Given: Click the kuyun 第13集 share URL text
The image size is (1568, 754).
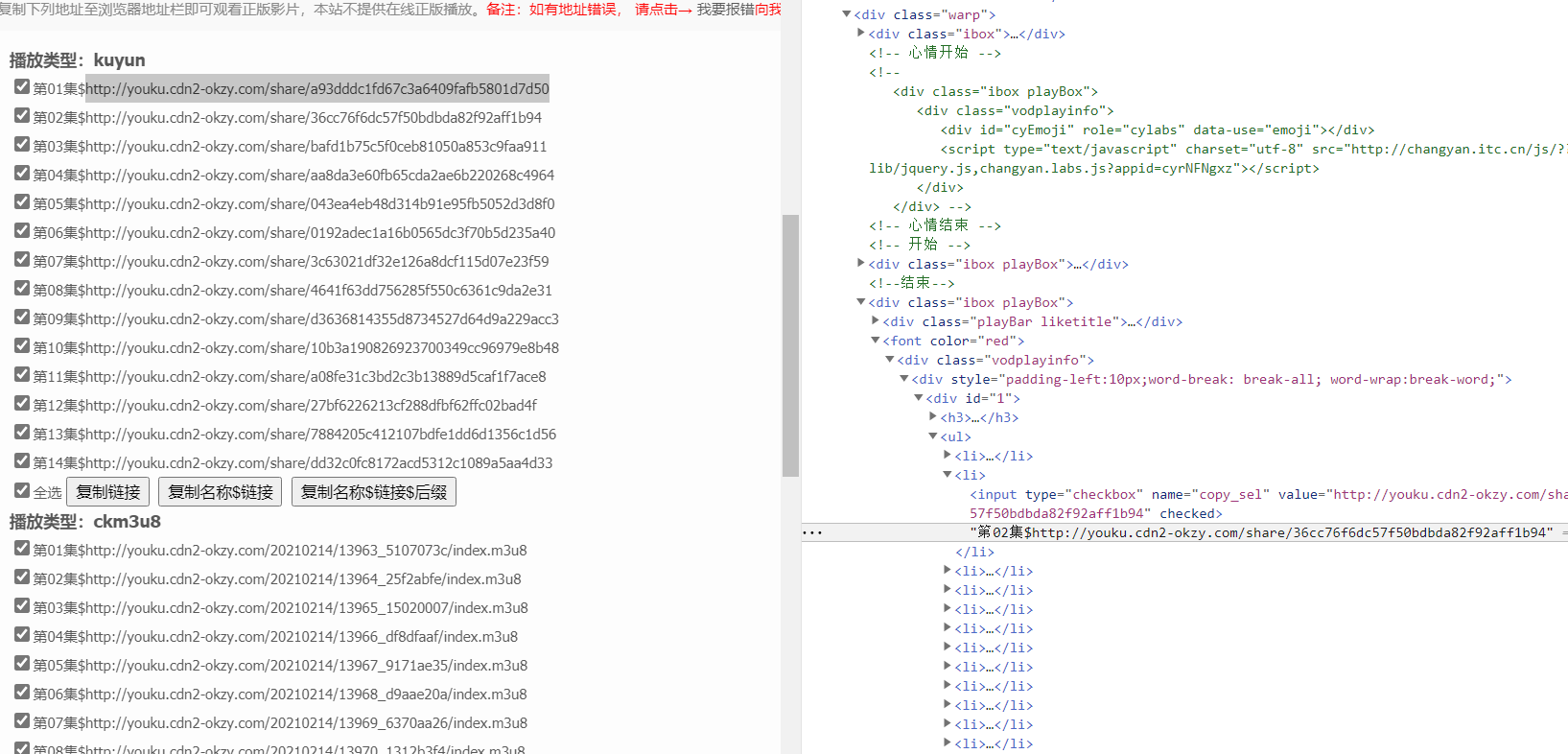Looking at the screenshot, I should pyautogui.click(x=320, y=435).
